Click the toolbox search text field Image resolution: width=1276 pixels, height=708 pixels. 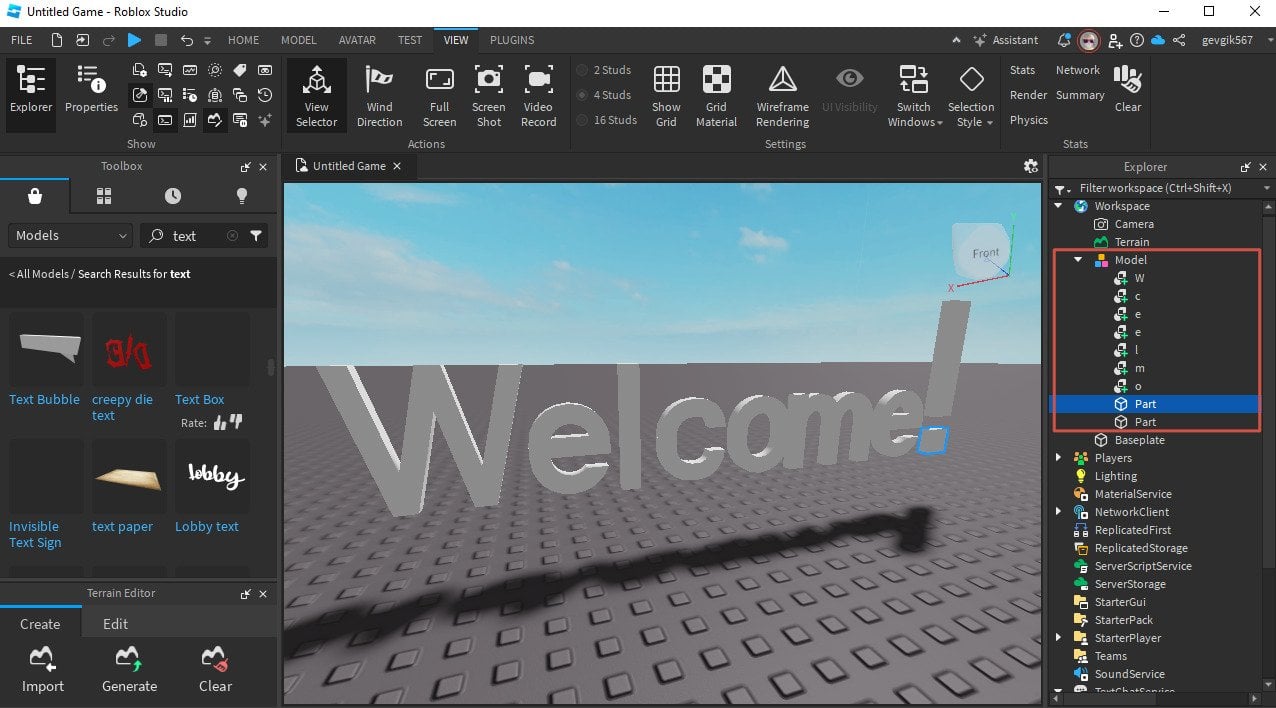pos(196,236)
